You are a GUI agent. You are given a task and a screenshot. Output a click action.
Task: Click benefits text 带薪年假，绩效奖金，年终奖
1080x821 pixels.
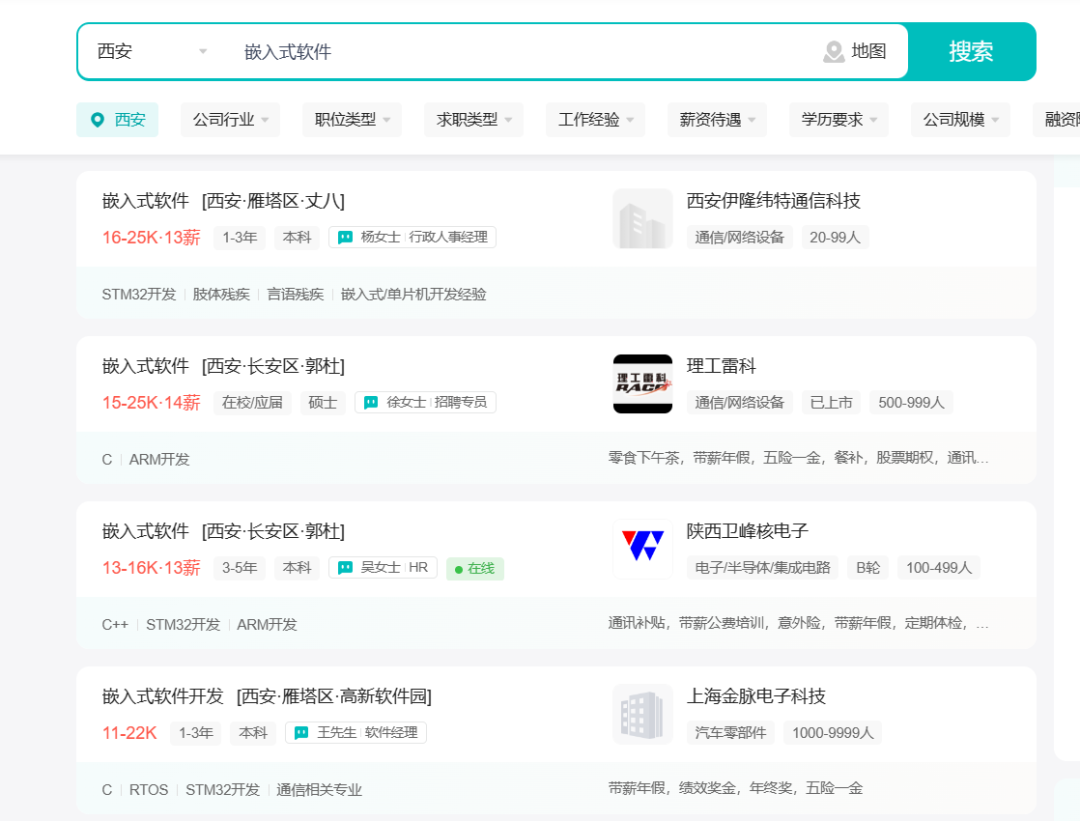pyautogui.click(x=736, y=789)
